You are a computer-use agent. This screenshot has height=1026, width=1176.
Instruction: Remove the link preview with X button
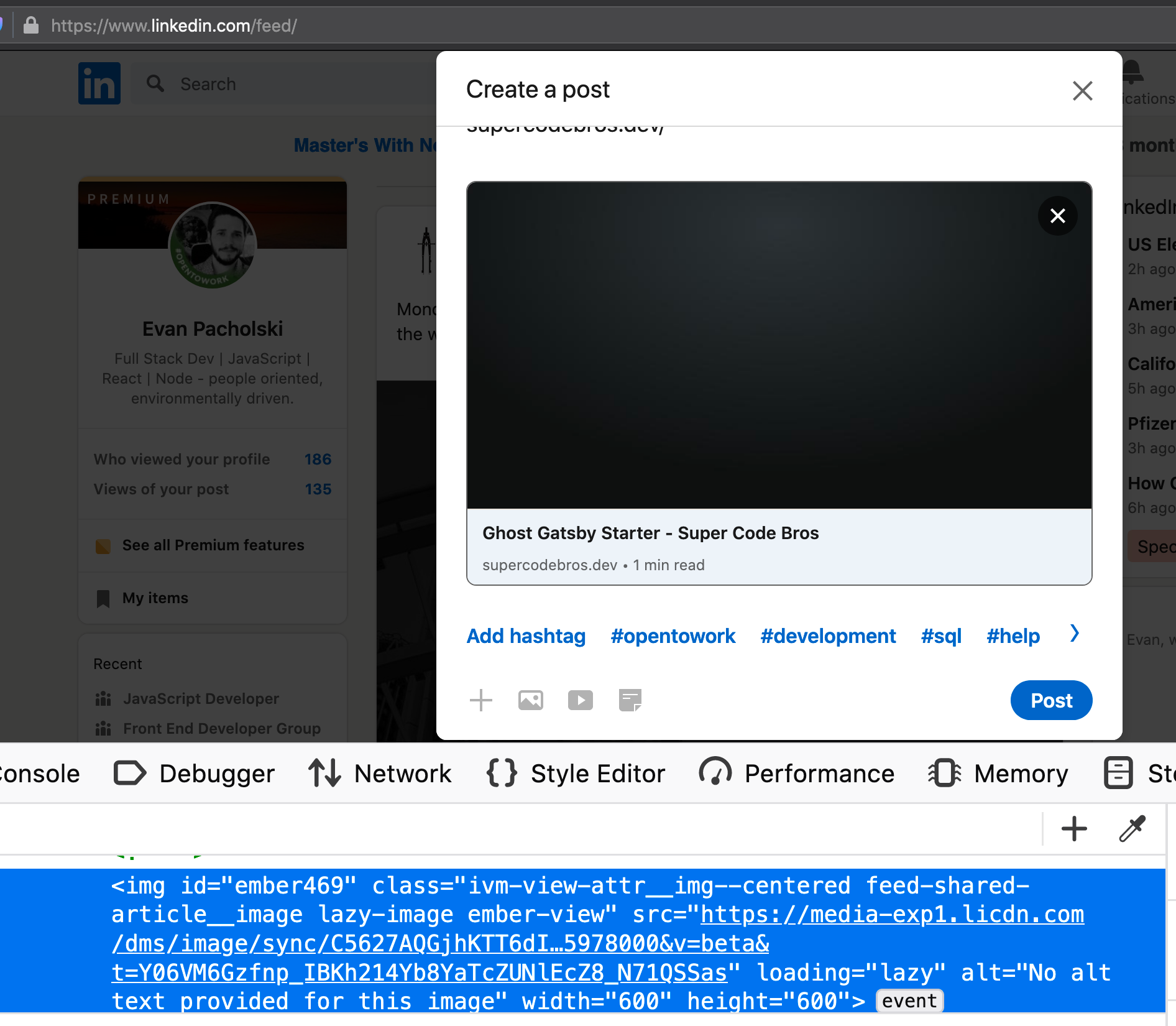[1057, 216]
